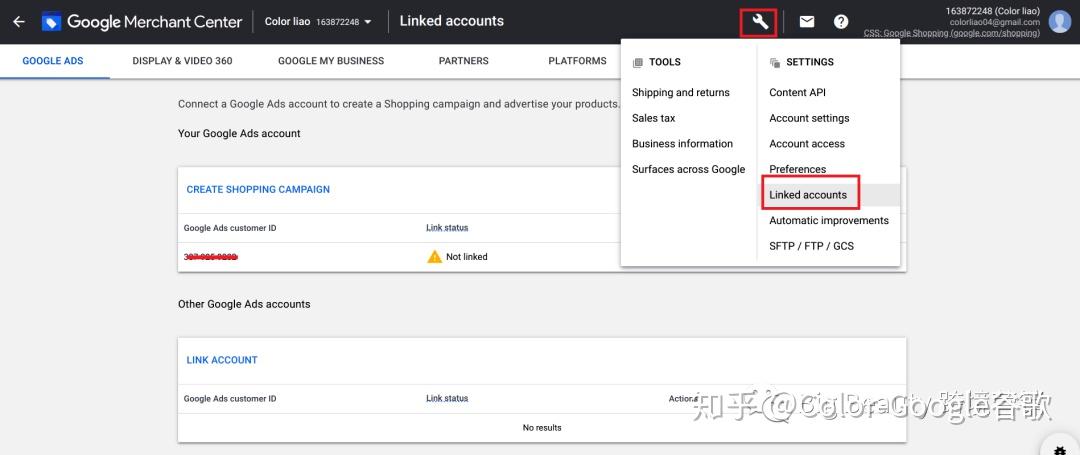Switch to Display & Video 360 tab
The height and width of the screenshot is (455, 1080).
click(182, 61)
